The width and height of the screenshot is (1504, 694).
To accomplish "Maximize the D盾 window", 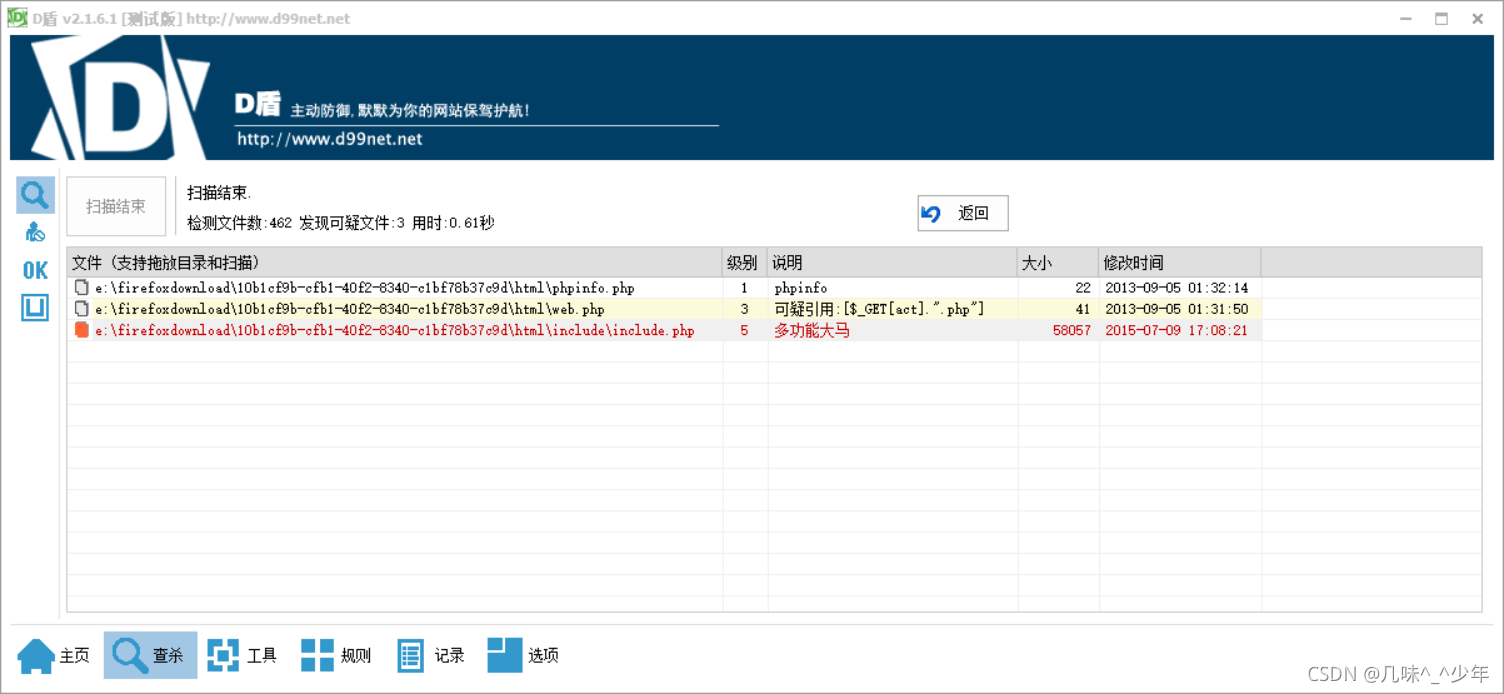I will point(1441,18).
